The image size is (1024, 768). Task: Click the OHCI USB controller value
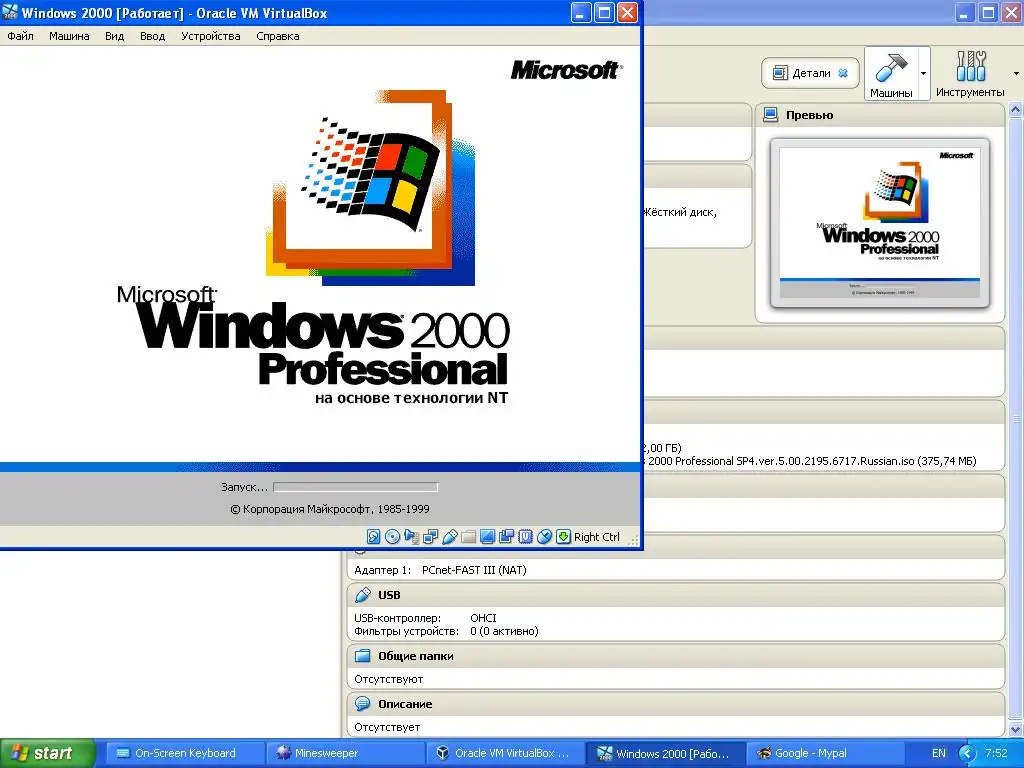point(483,618)
